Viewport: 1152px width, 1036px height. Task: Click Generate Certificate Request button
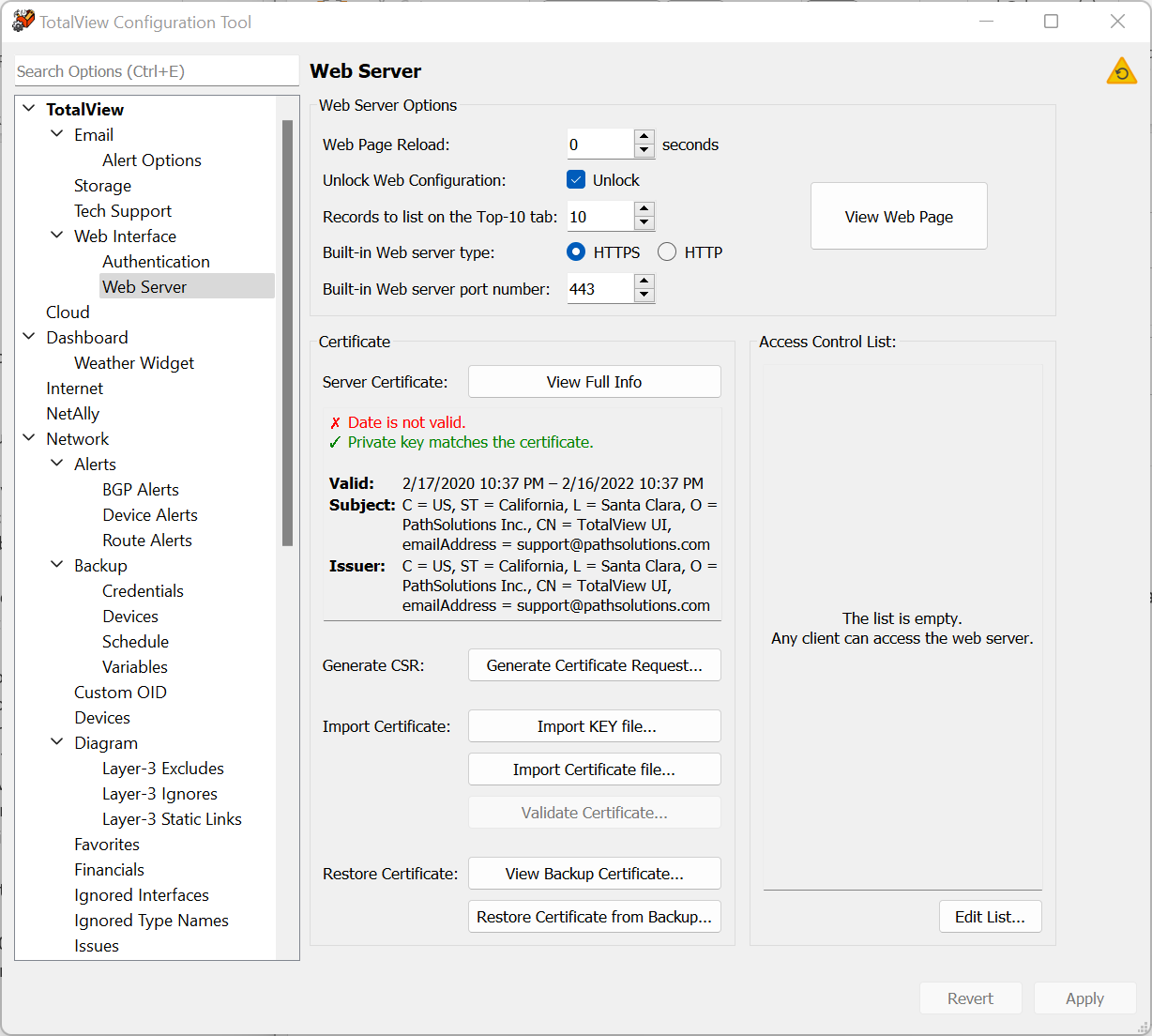pyautogui.click(x=594, y=665)
